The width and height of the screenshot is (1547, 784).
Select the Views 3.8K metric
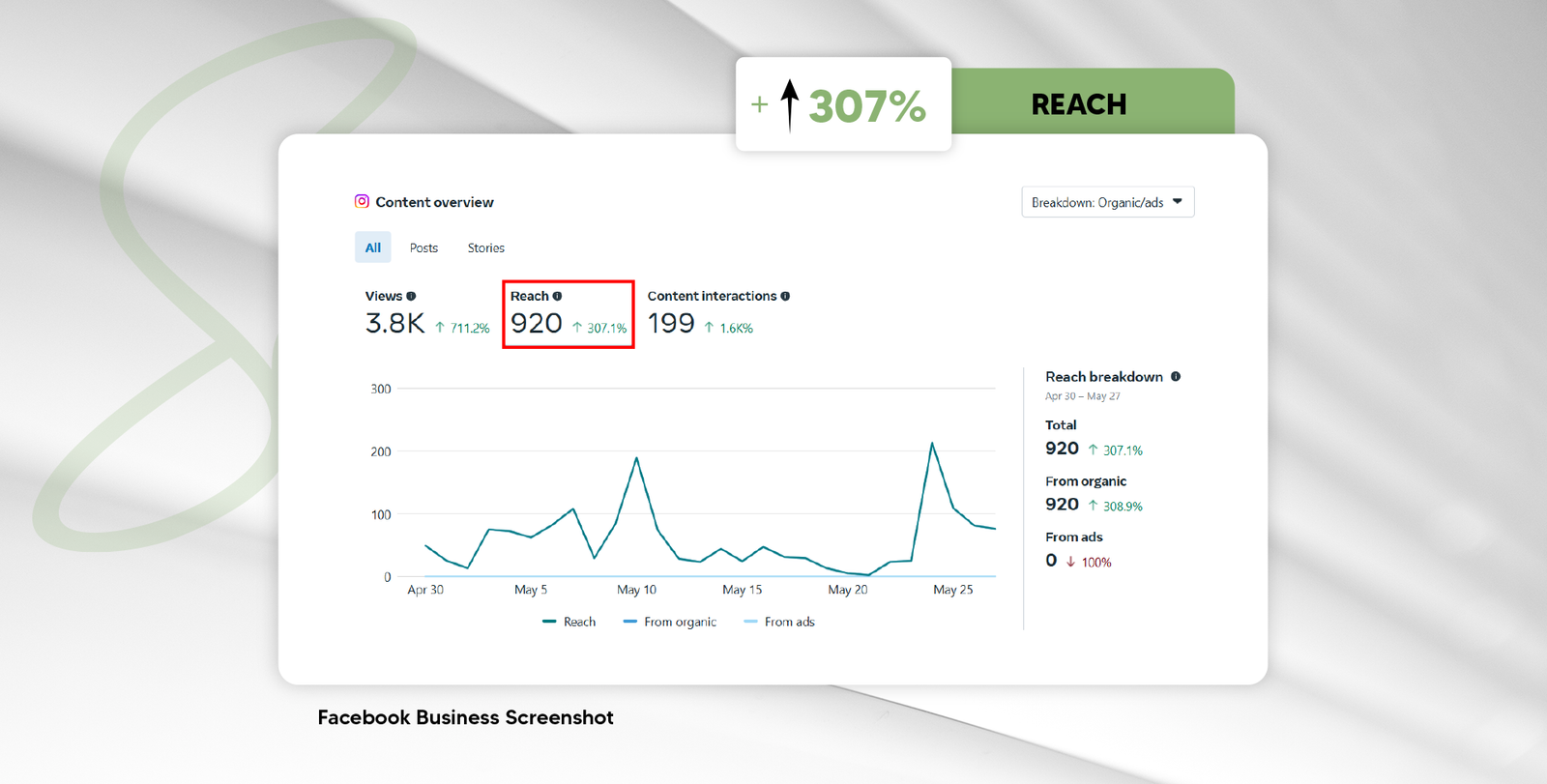coord(395,323)
